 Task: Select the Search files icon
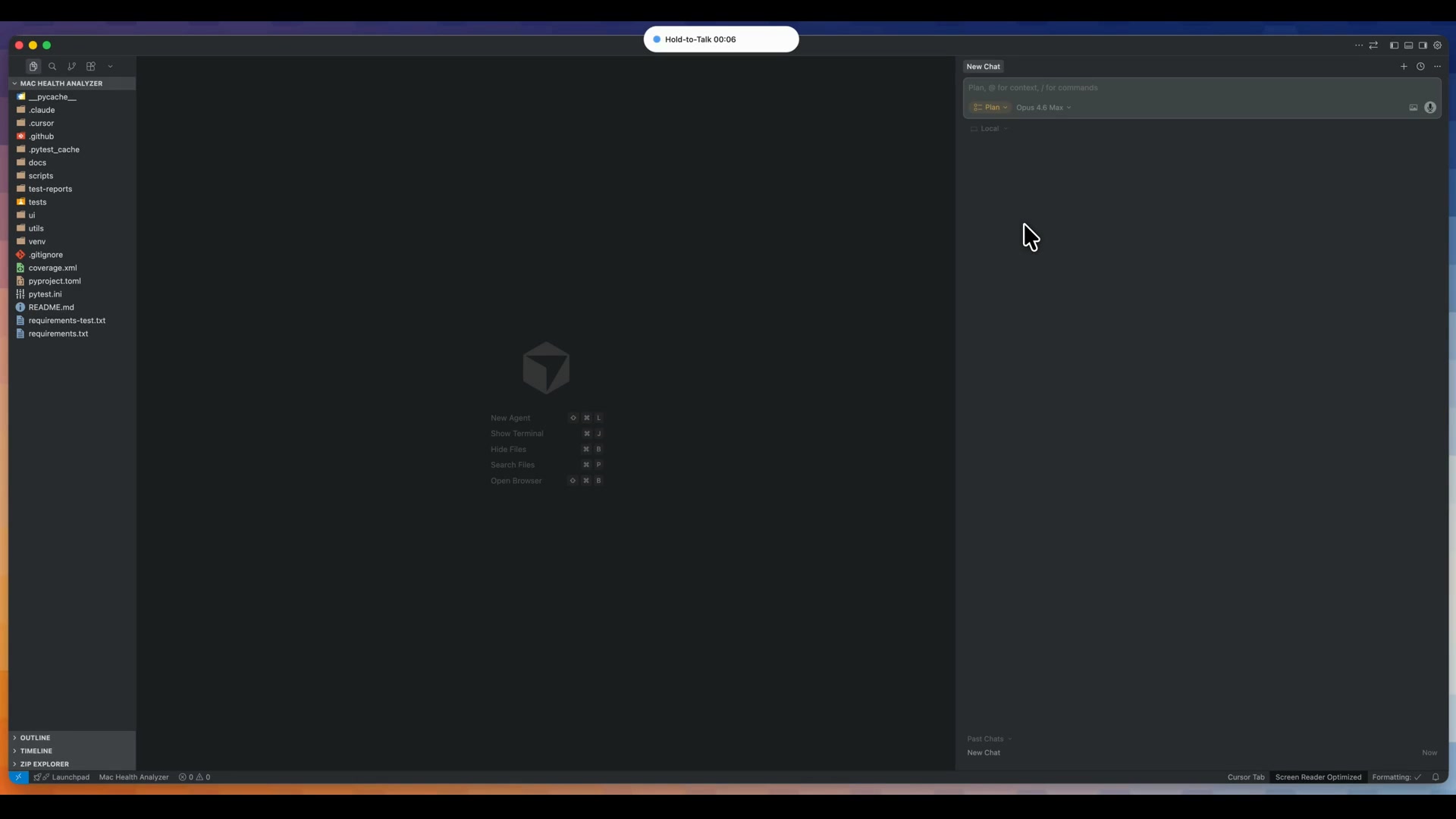pyautogui.click(x=52, y=66)
